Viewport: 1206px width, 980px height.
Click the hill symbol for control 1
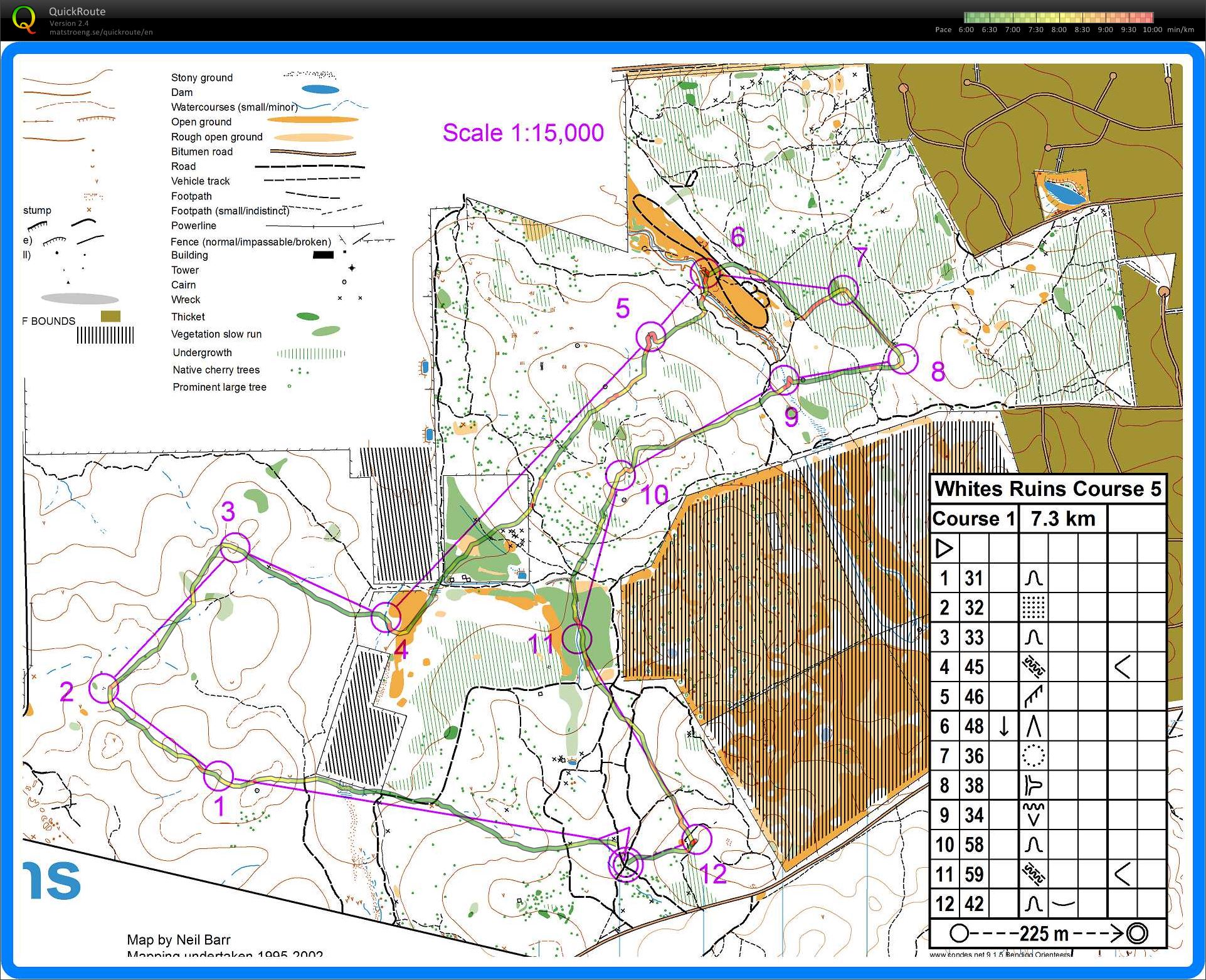(x=1032, y=578)
